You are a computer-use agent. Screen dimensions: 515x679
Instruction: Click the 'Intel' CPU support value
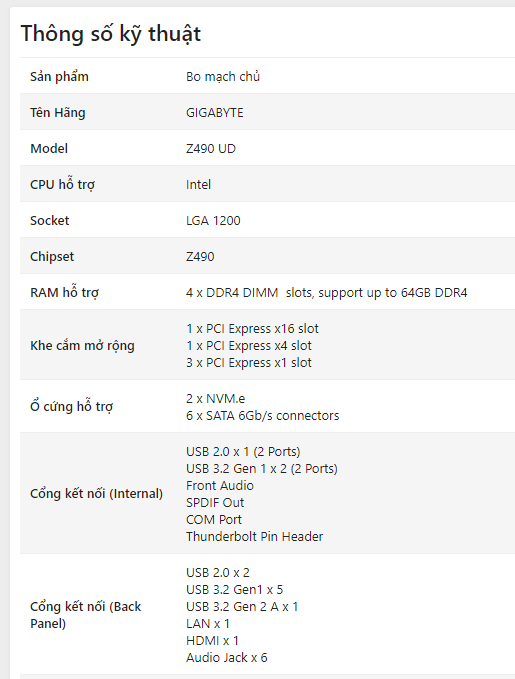click(x=198, y=184)
